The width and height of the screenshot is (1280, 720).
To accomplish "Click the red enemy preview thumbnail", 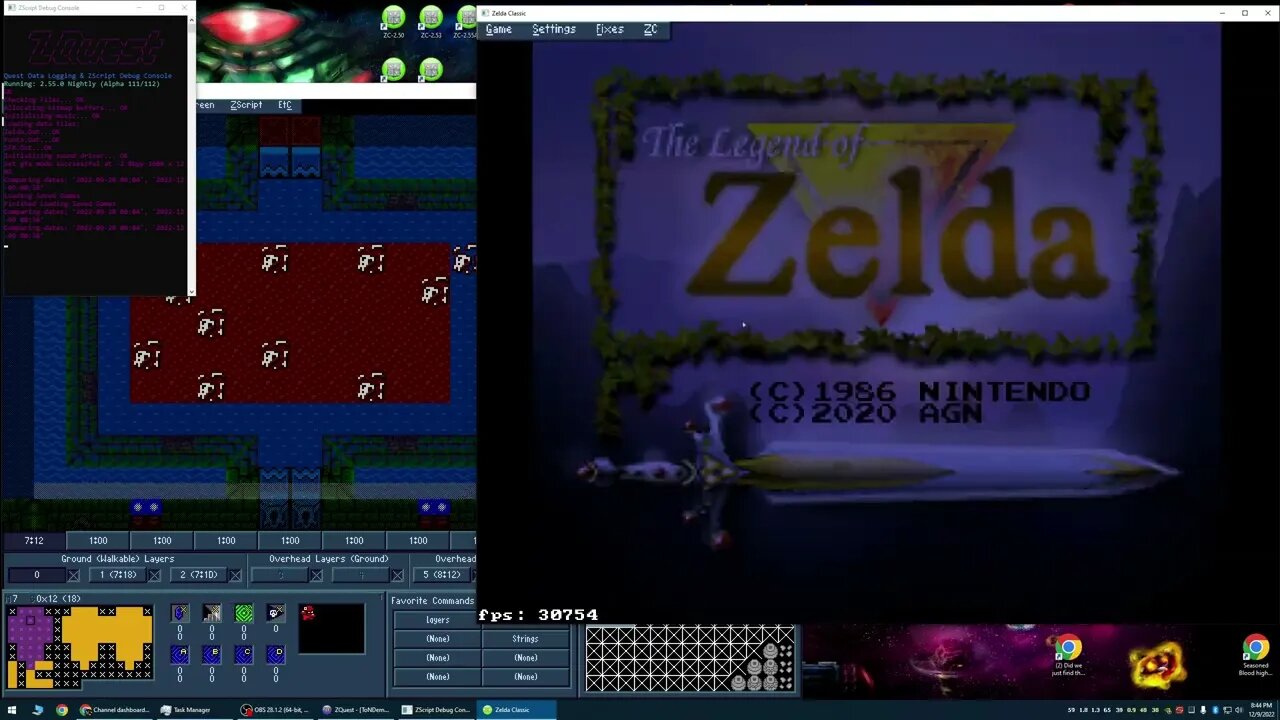I will click(x=308, y=613).
